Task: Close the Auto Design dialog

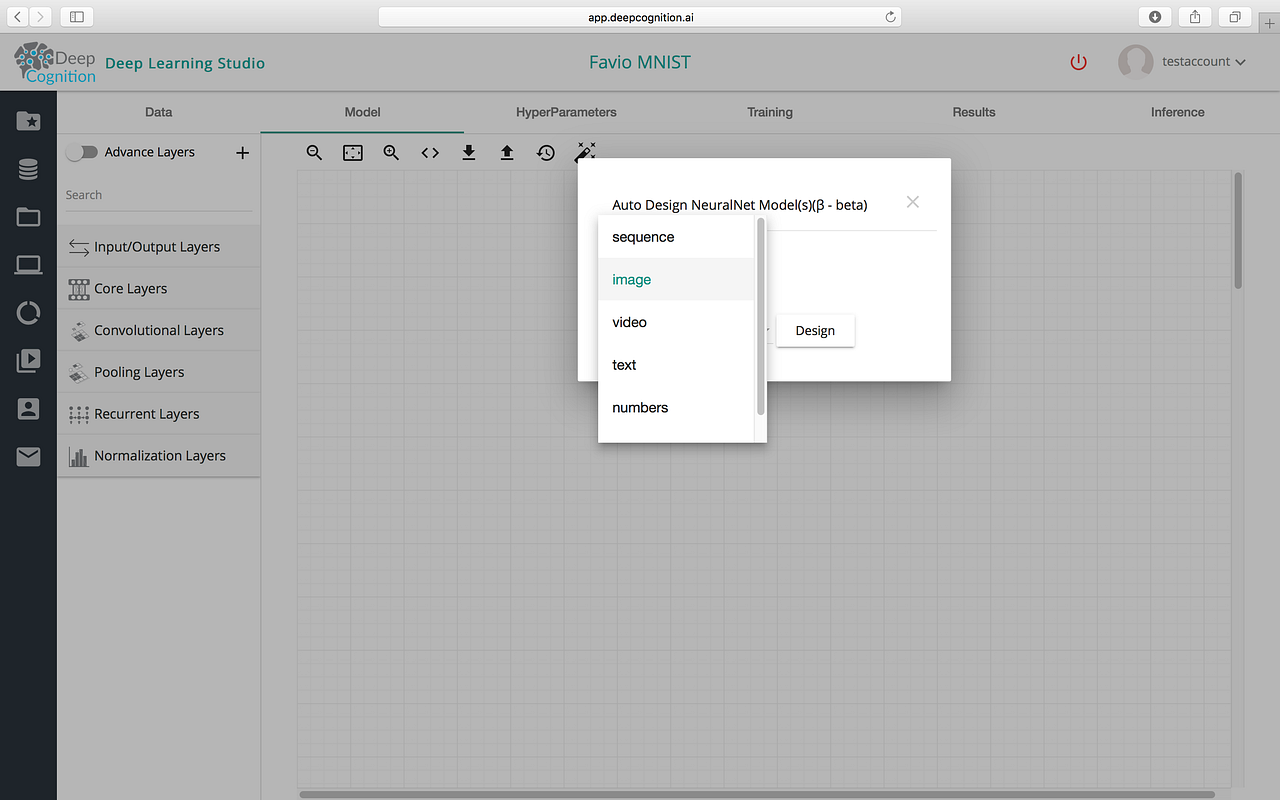Action: [912, 202]
